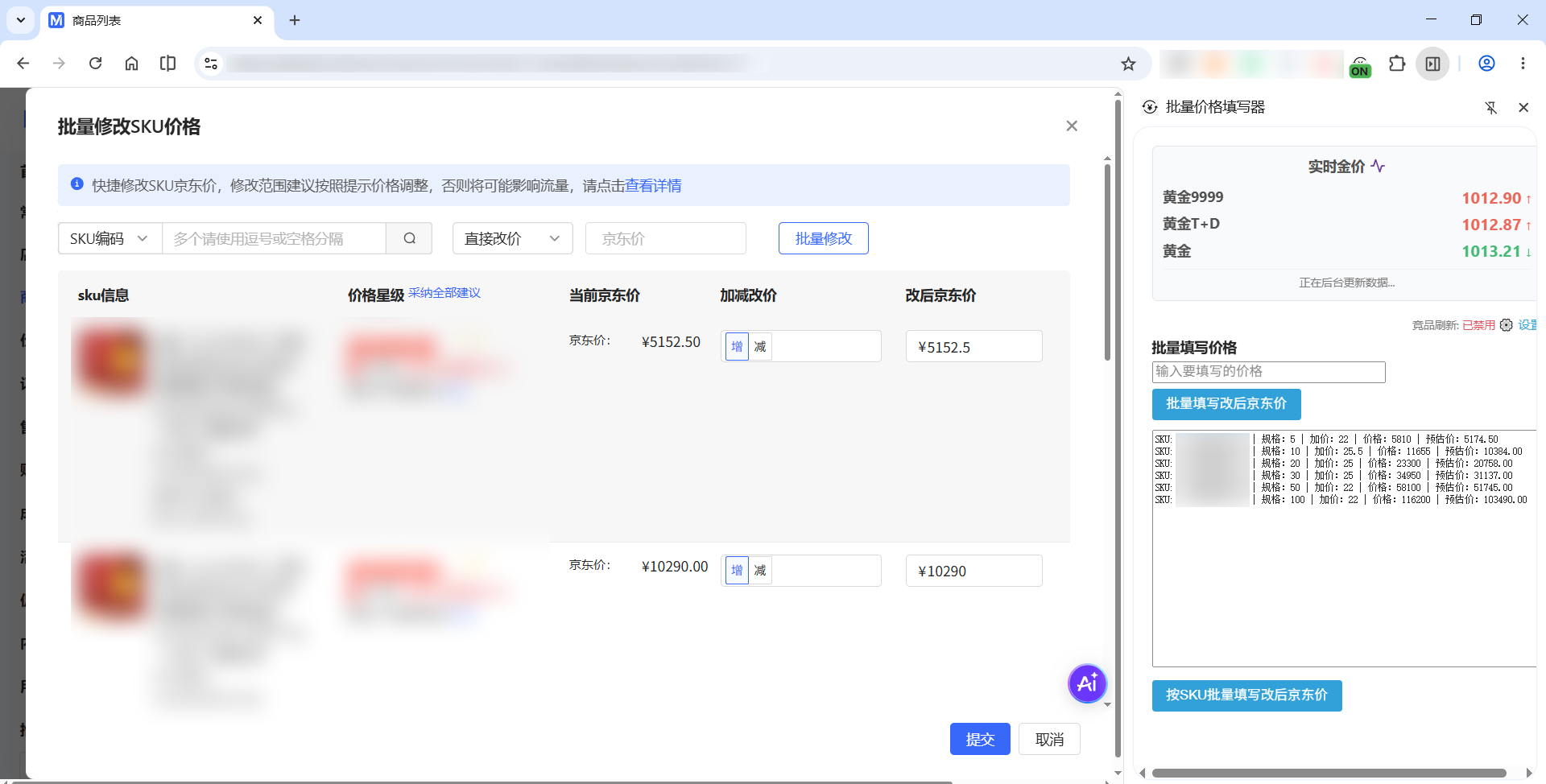Image resolution: width=1546 pixels, height=784 pixels.
Task: Click the bookmark star in address bar
Action: (x=1128, y=64)
